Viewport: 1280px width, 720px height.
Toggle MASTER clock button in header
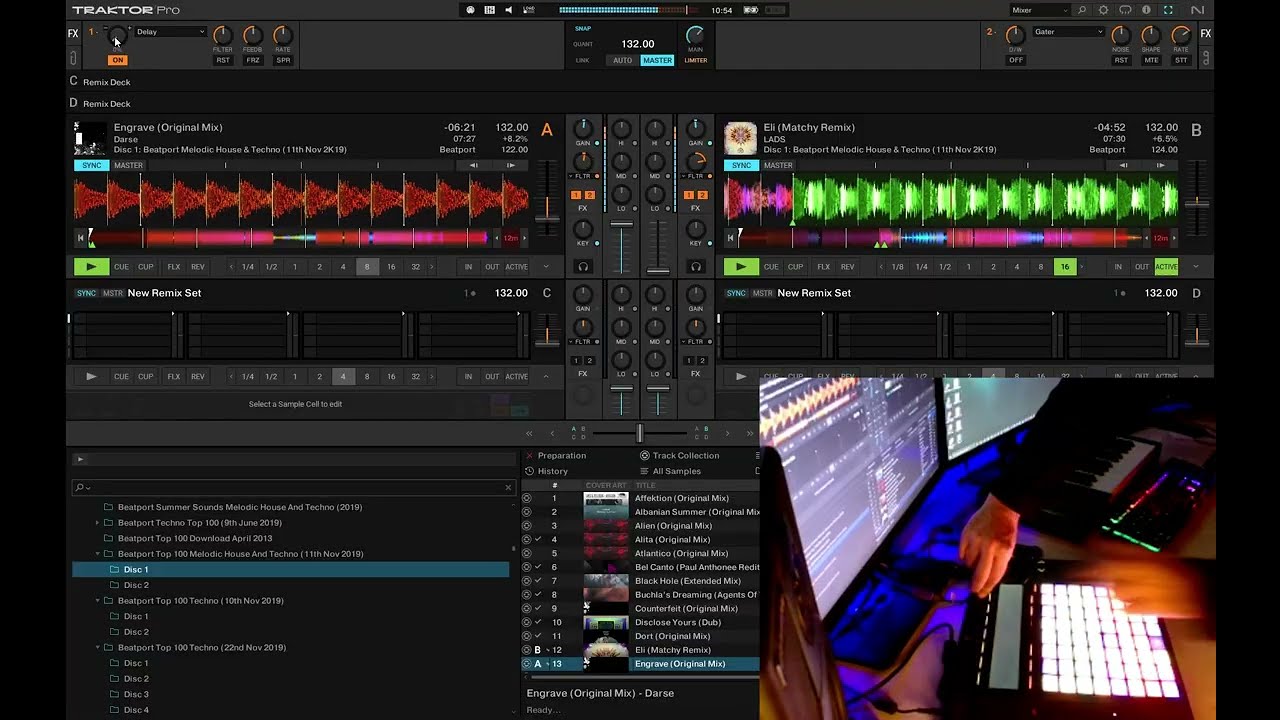tap(657, 60)
